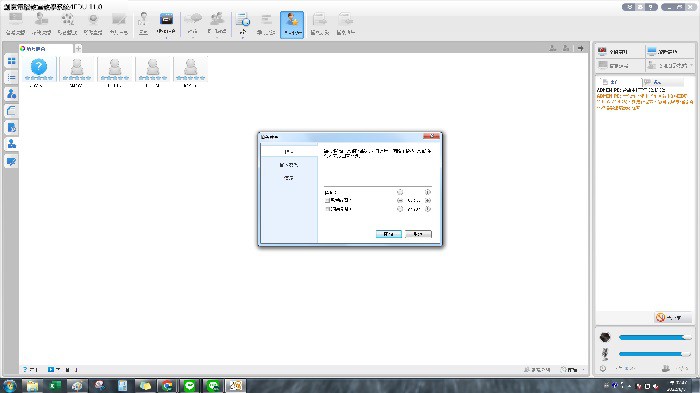Click the blue document icon in the left sidebar
The height and width of the screenshot is (393, 700).
tap(11, 128)
